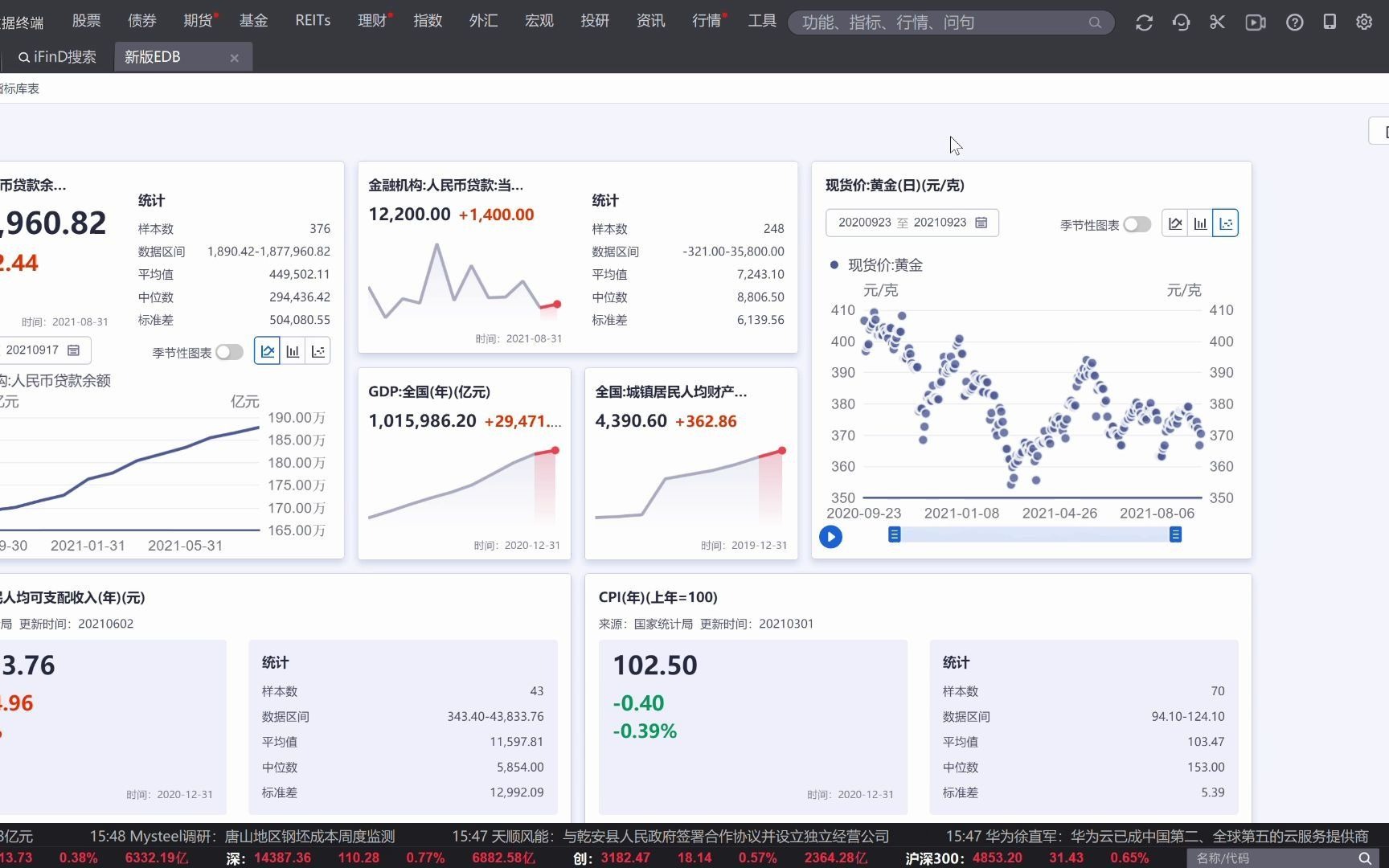
Task: Click the CPI(年)(上年=100) title
Action: click(658, 598)
